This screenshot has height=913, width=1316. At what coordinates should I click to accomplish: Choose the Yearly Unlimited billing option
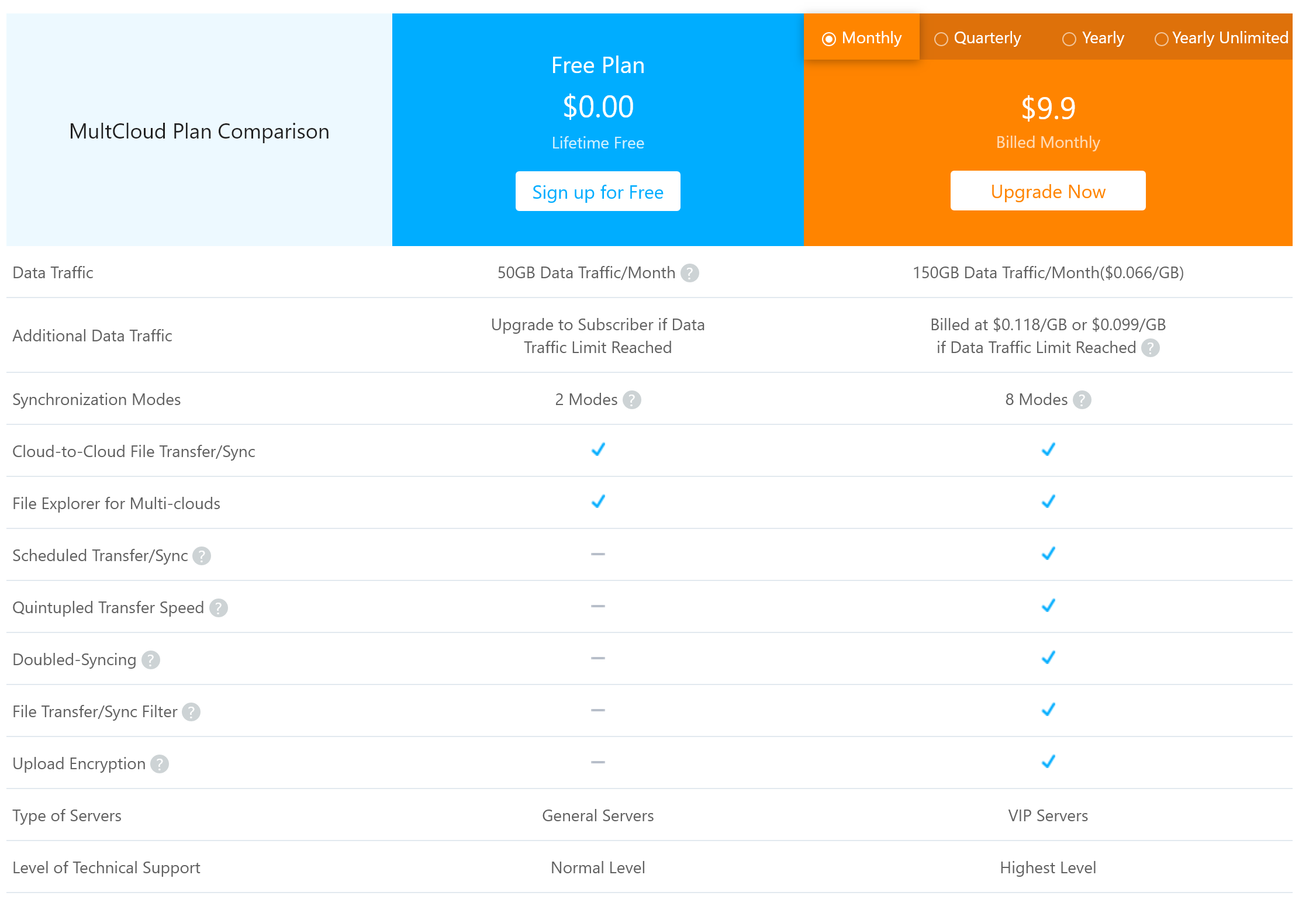1161,39
